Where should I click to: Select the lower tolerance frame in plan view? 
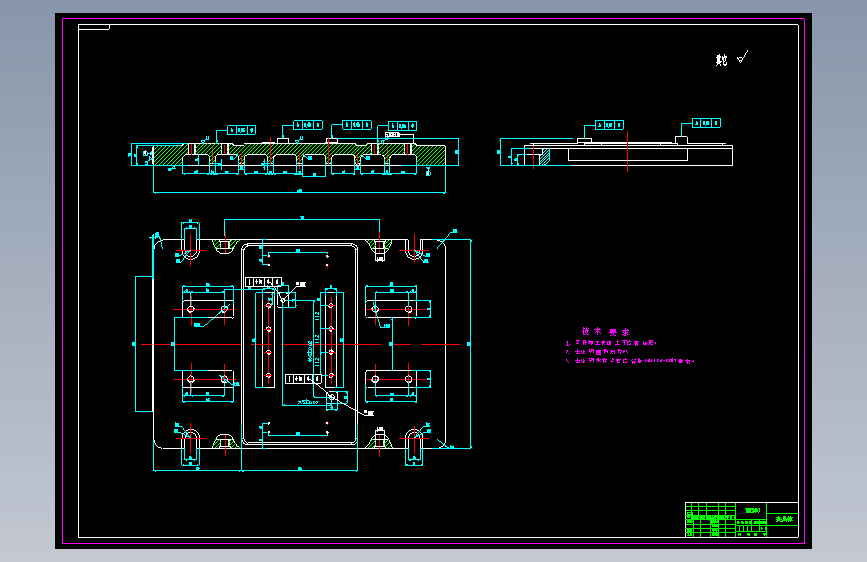tap(303, 379)
